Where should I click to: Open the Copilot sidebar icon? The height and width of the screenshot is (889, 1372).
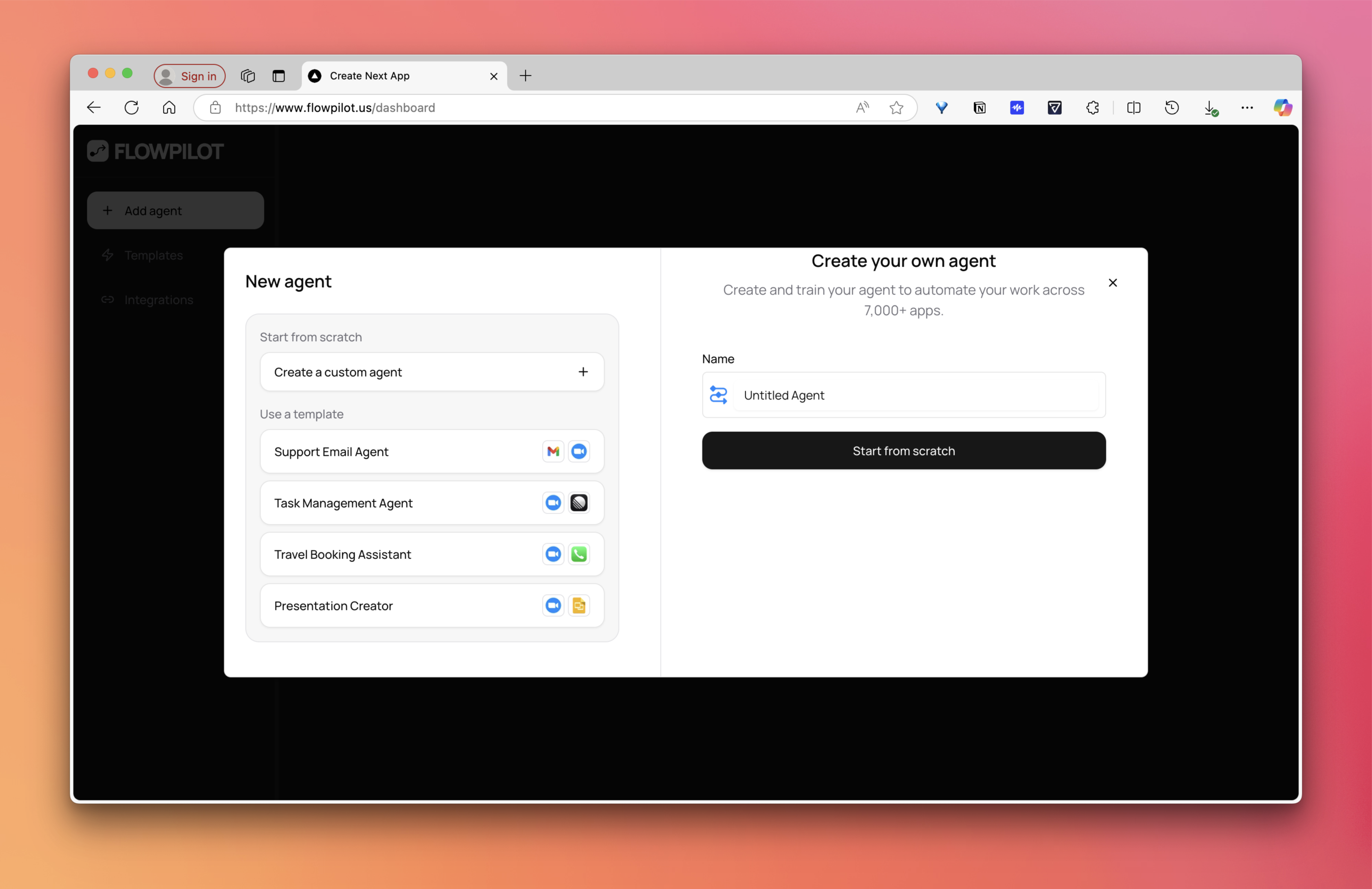click(1283, 108)
